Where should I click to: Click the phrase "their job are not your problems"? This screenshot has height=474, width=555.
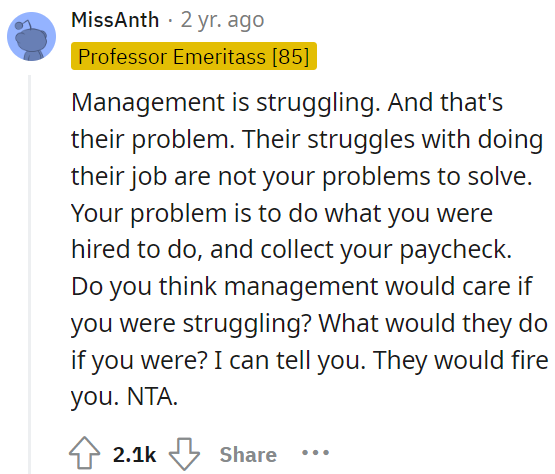pyautogui.click(x=251, y=176)
